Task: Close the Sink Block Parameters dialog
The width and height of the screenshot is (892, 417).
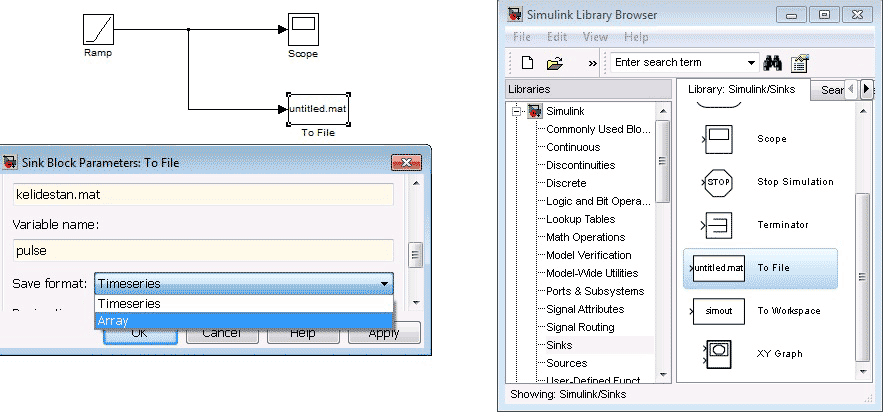Action: click(406, 163)
